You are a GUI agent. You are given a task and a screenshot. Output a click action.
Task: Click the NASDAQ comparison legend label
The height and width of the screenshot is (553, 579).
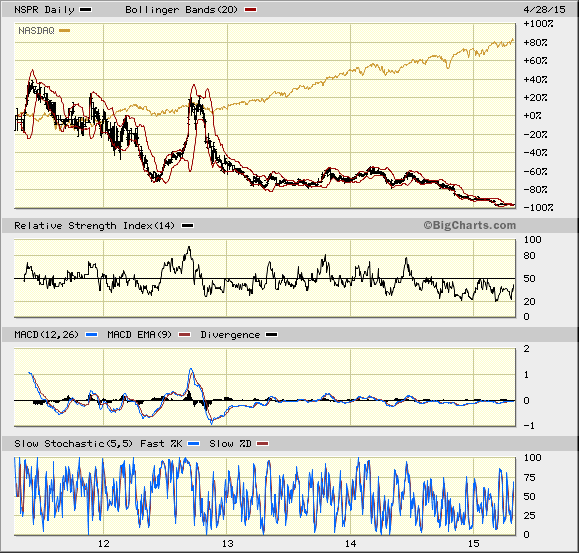click(x=36, y=31)
